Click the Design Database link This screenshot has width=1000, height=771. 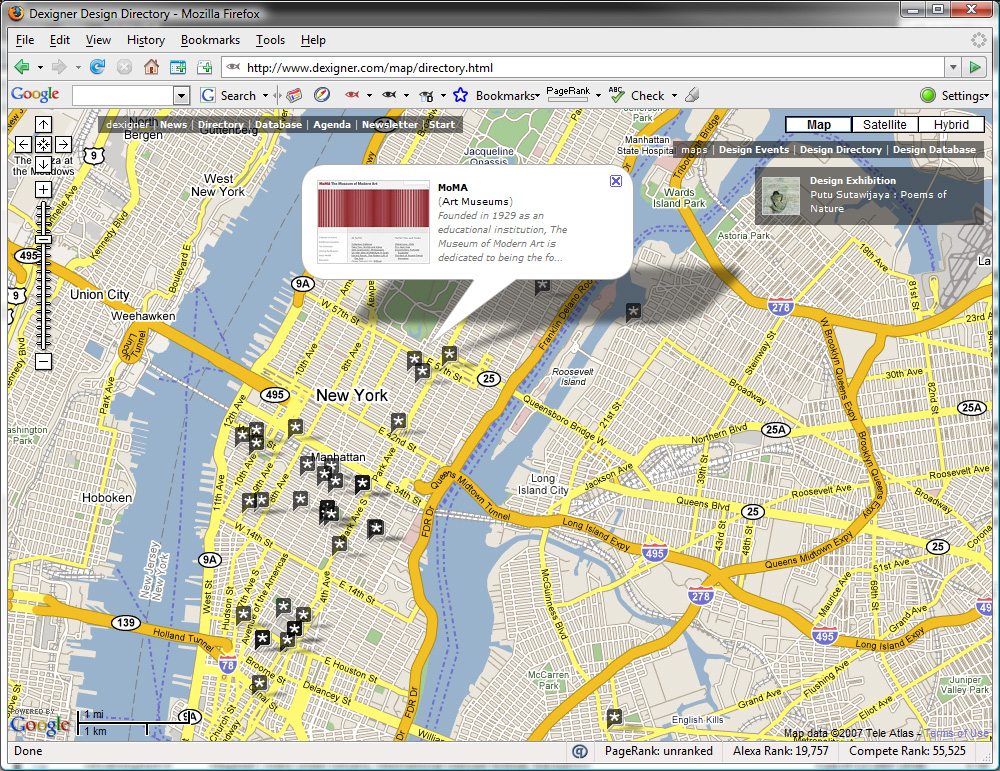coord(934,149)
